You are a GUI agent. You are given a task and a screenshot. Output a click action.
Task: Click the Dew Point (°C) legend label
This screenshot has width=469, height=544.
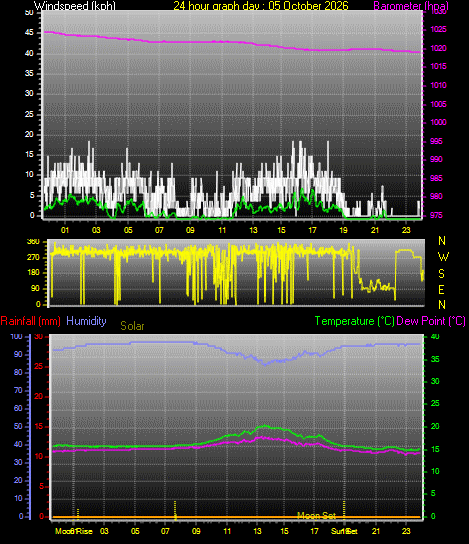pyautogui.click(x=431, y=321)
